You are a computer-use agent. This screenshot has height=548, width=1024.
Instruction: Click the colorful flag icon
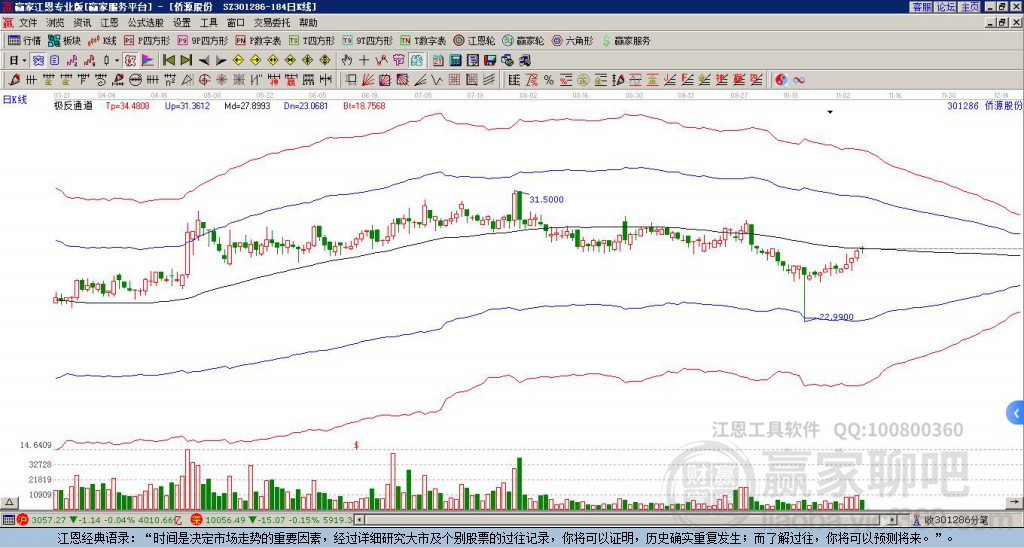[148, 61]
